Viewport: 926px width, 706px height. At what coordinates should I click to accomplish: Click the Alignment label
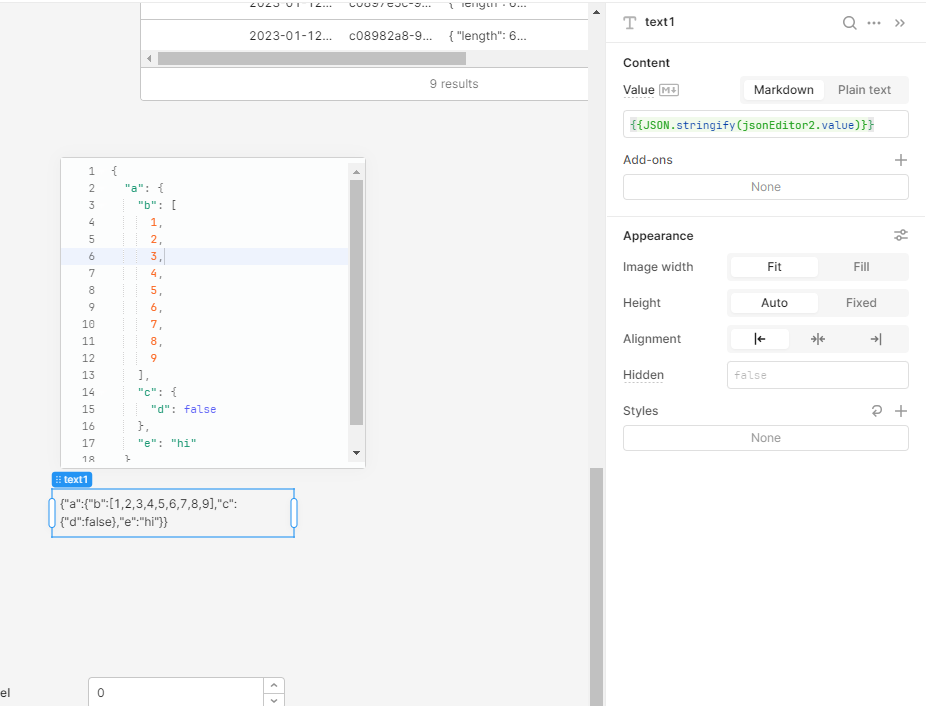tap(651, 339)
